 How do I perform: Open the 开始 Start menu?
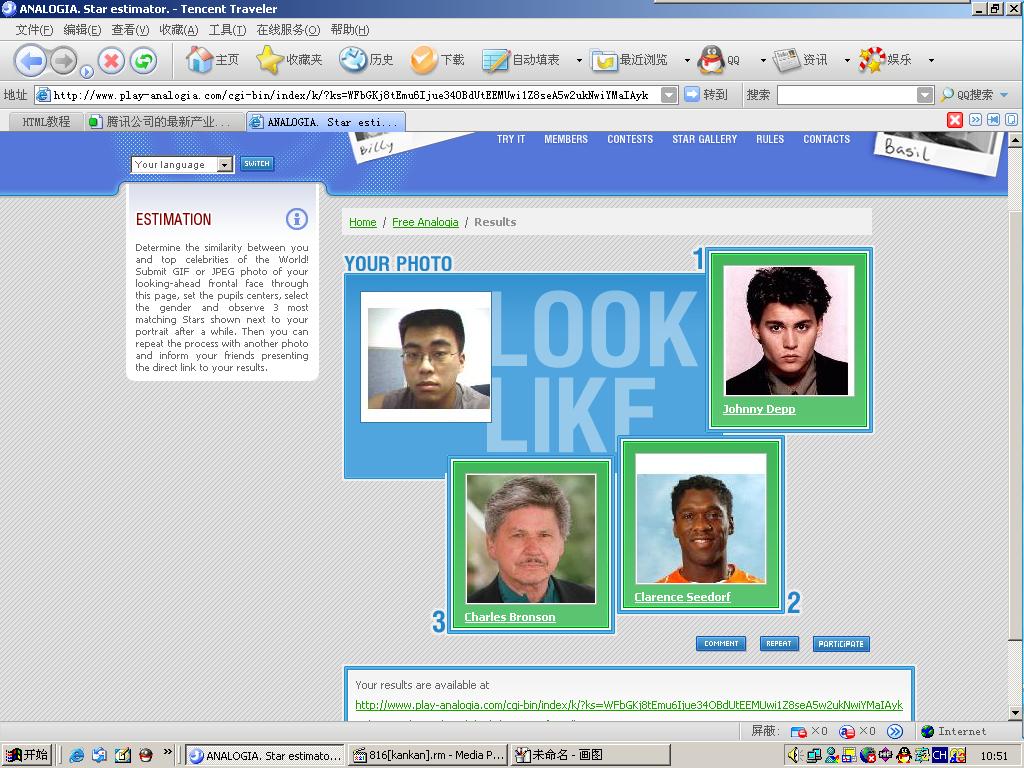(27, 755)
